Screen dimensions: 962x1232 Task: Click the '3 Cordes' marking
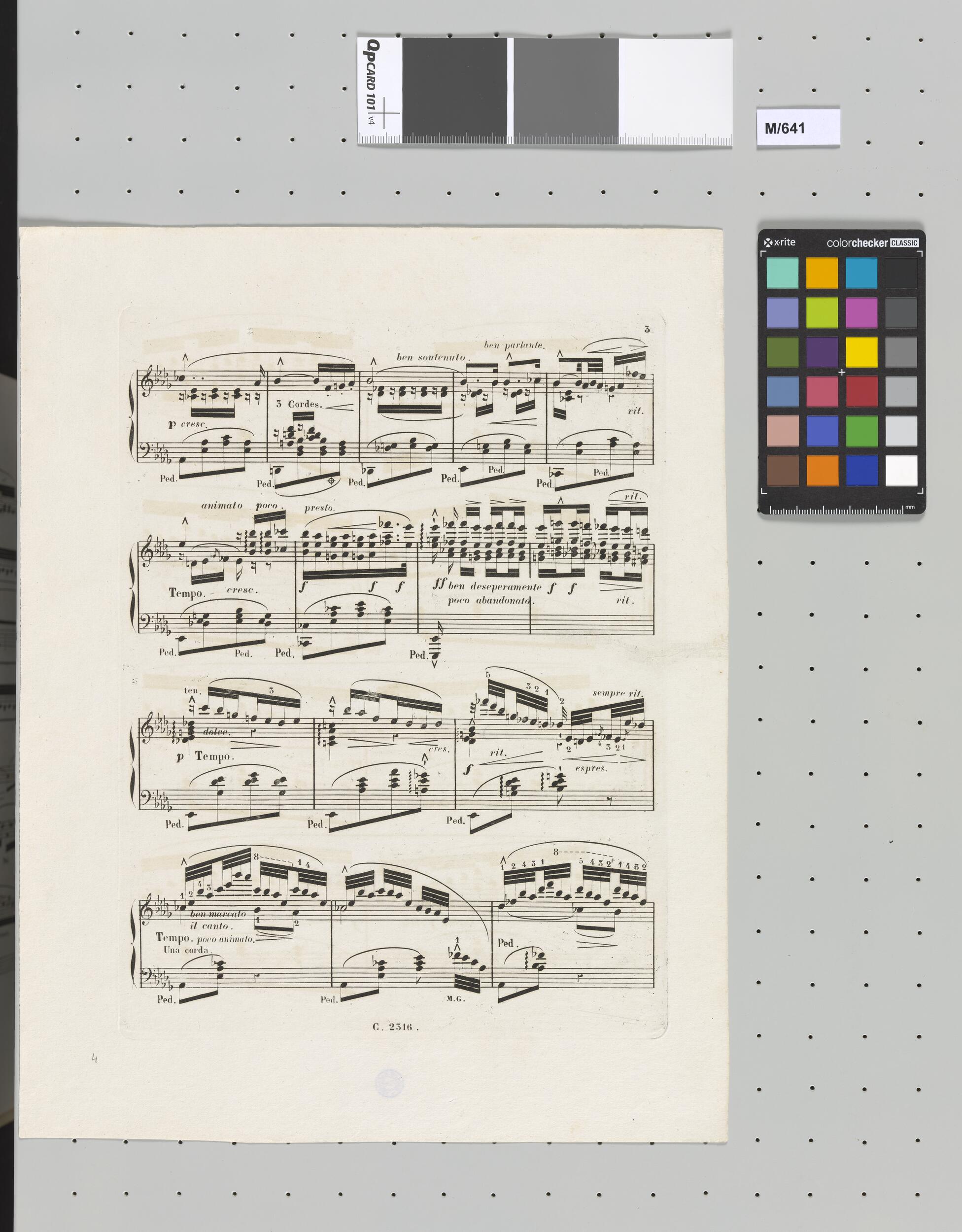coord(299,404)
